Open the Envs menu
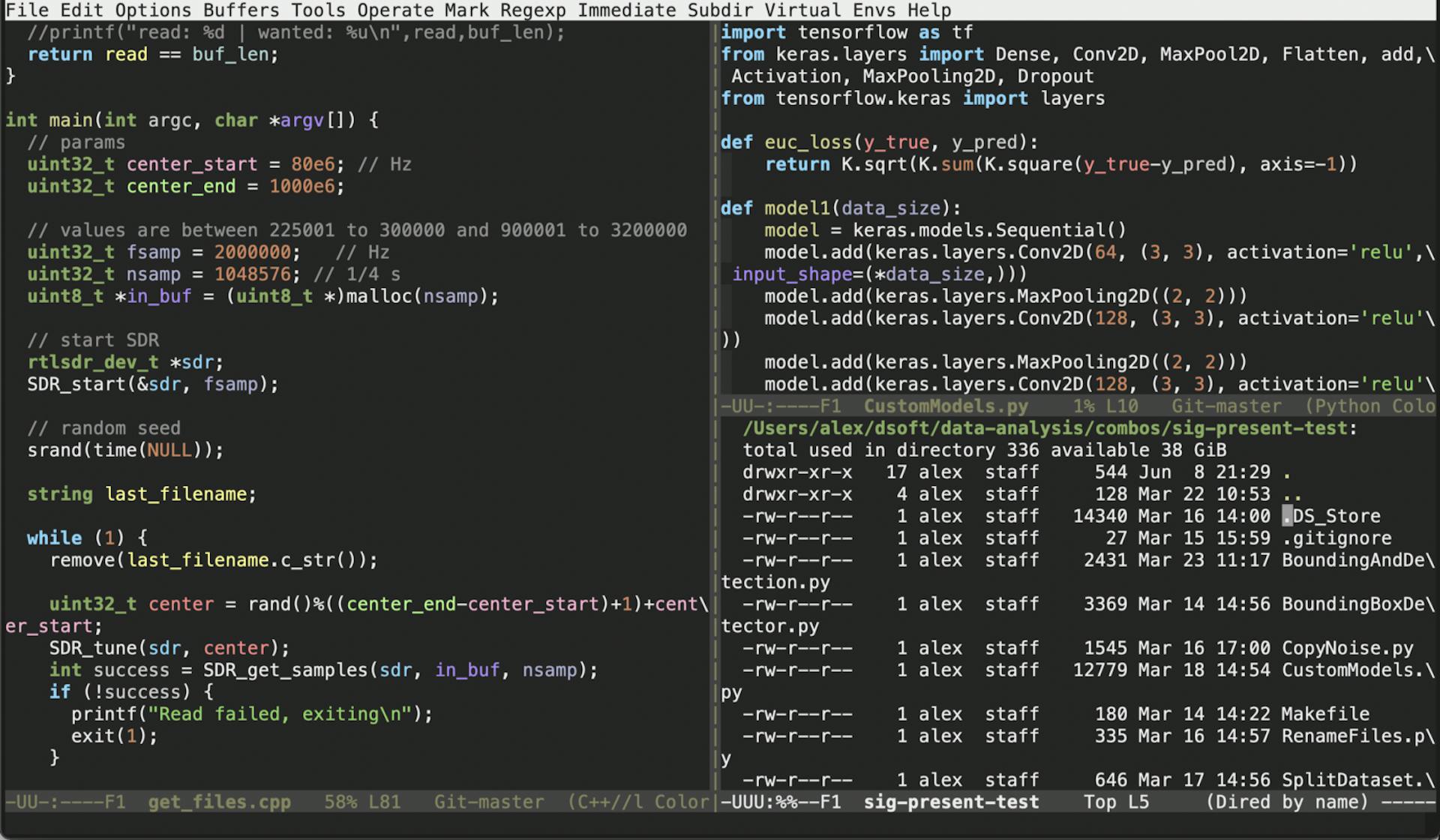1440x840 pixels. pyautogui.click(x=874, y=10)
